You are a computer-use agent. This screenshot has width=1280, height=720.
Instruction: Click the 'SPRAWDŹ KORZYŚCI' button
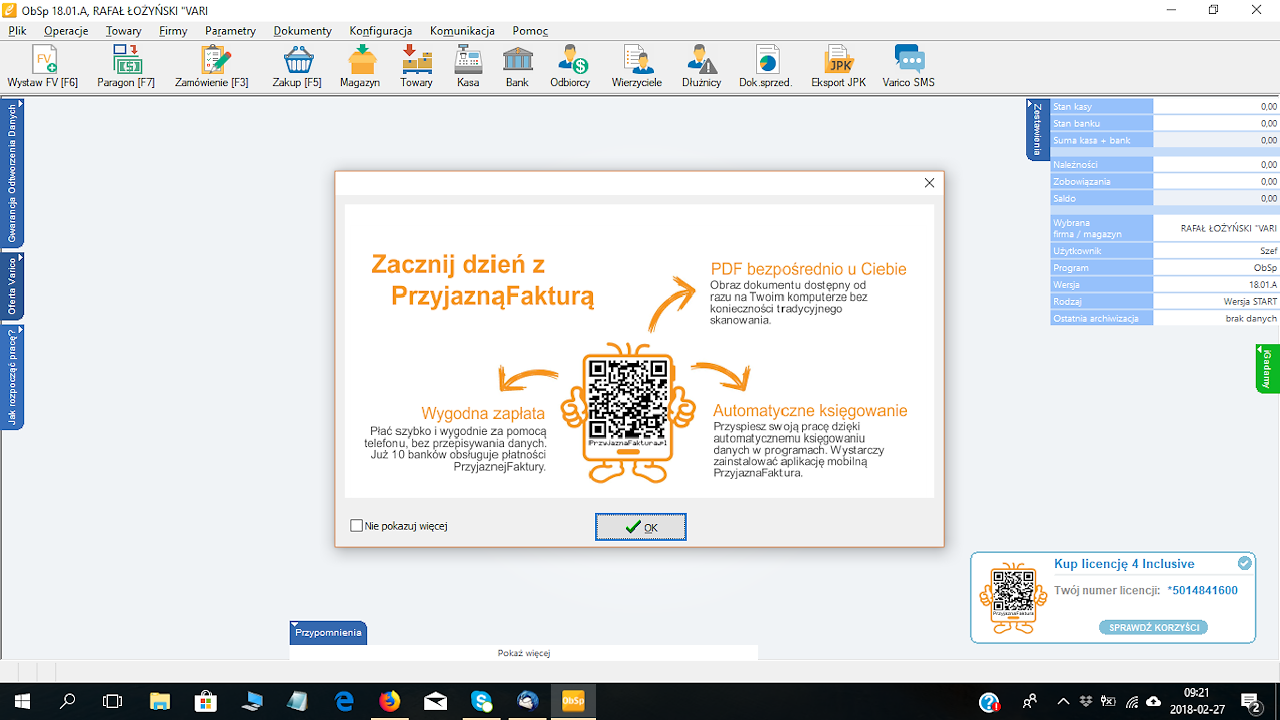[x=1153, y=627]
